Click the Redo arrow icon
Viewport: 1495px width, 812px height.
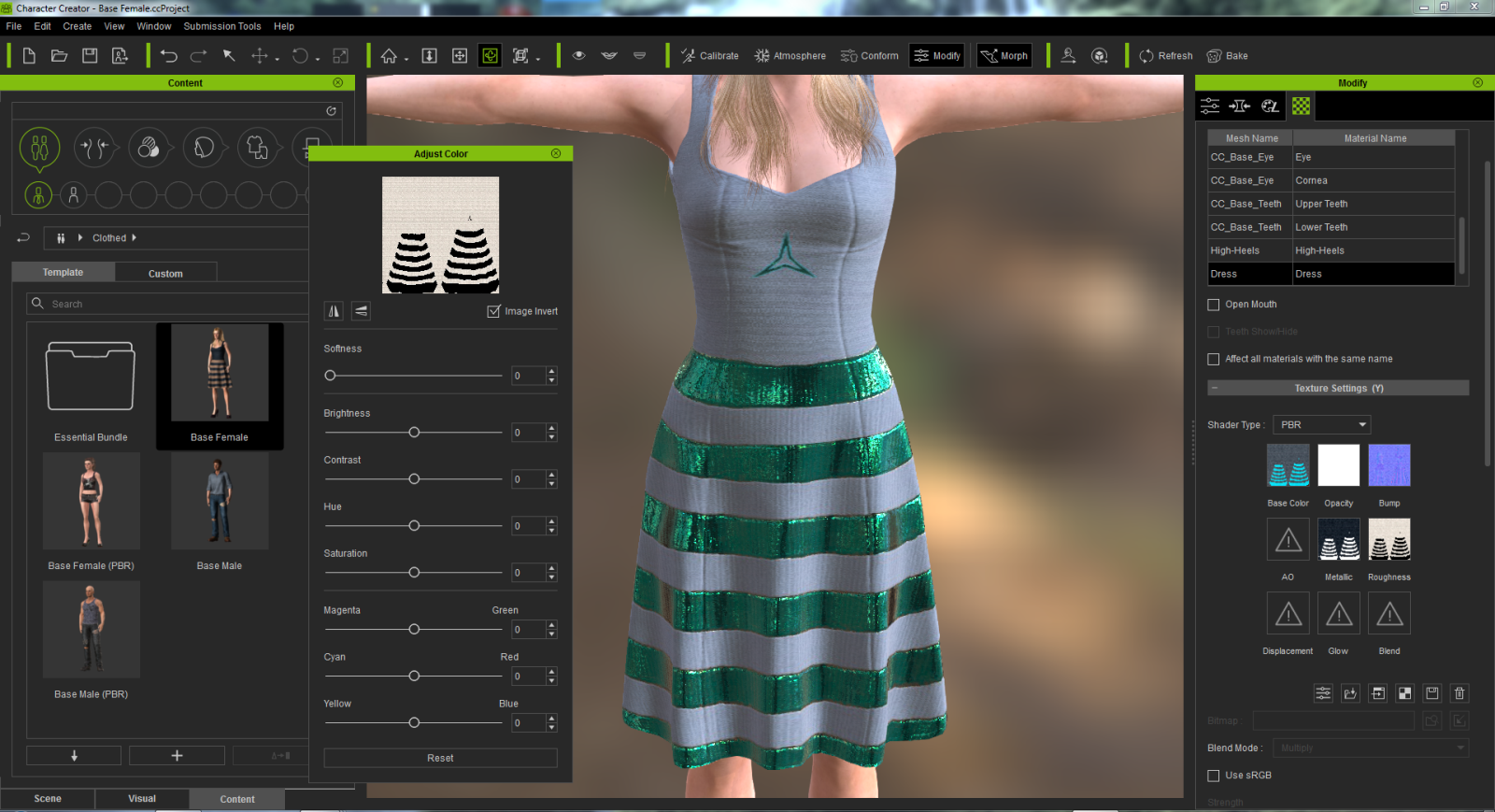198,56
